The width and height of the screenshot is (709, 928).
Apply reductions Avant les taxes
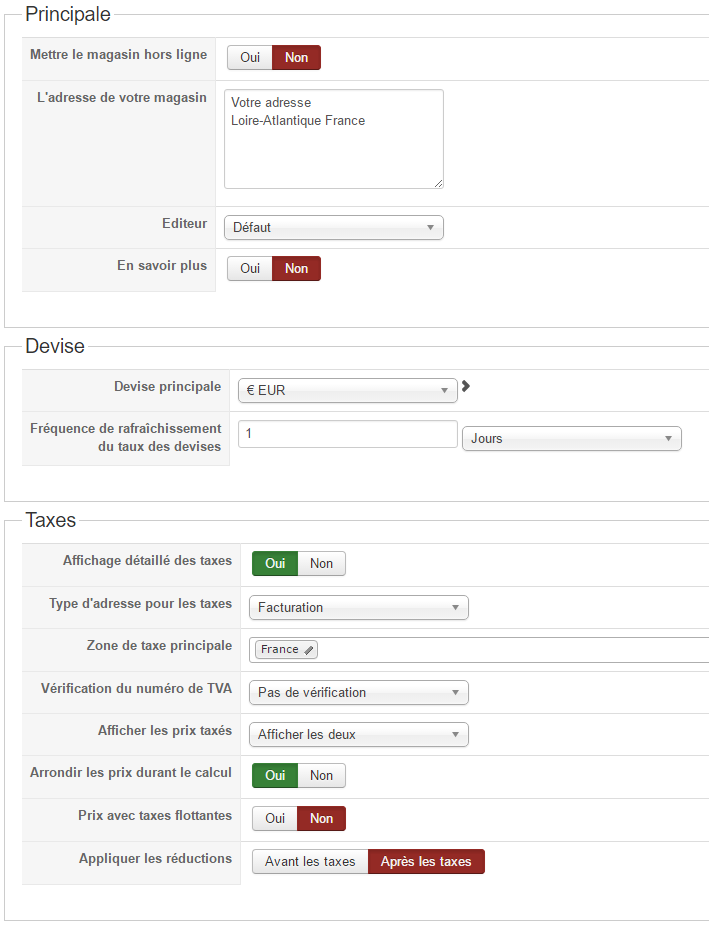(310, 862)
